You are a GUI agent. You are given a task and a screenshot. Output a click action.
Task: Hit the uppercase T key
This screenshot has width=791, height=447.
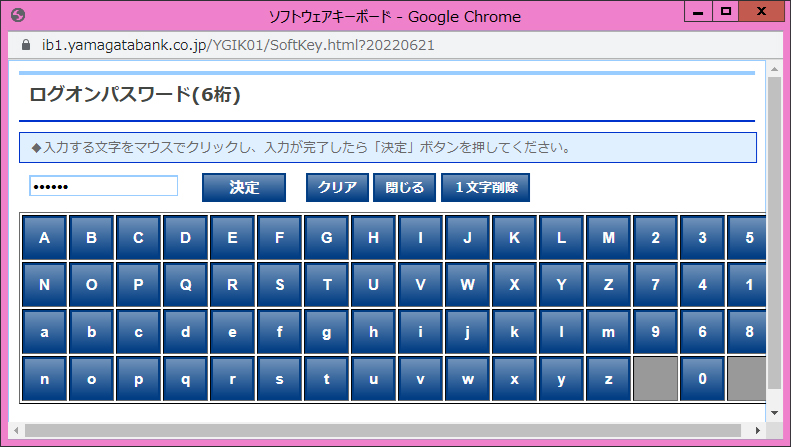click(x=326, y=285)
